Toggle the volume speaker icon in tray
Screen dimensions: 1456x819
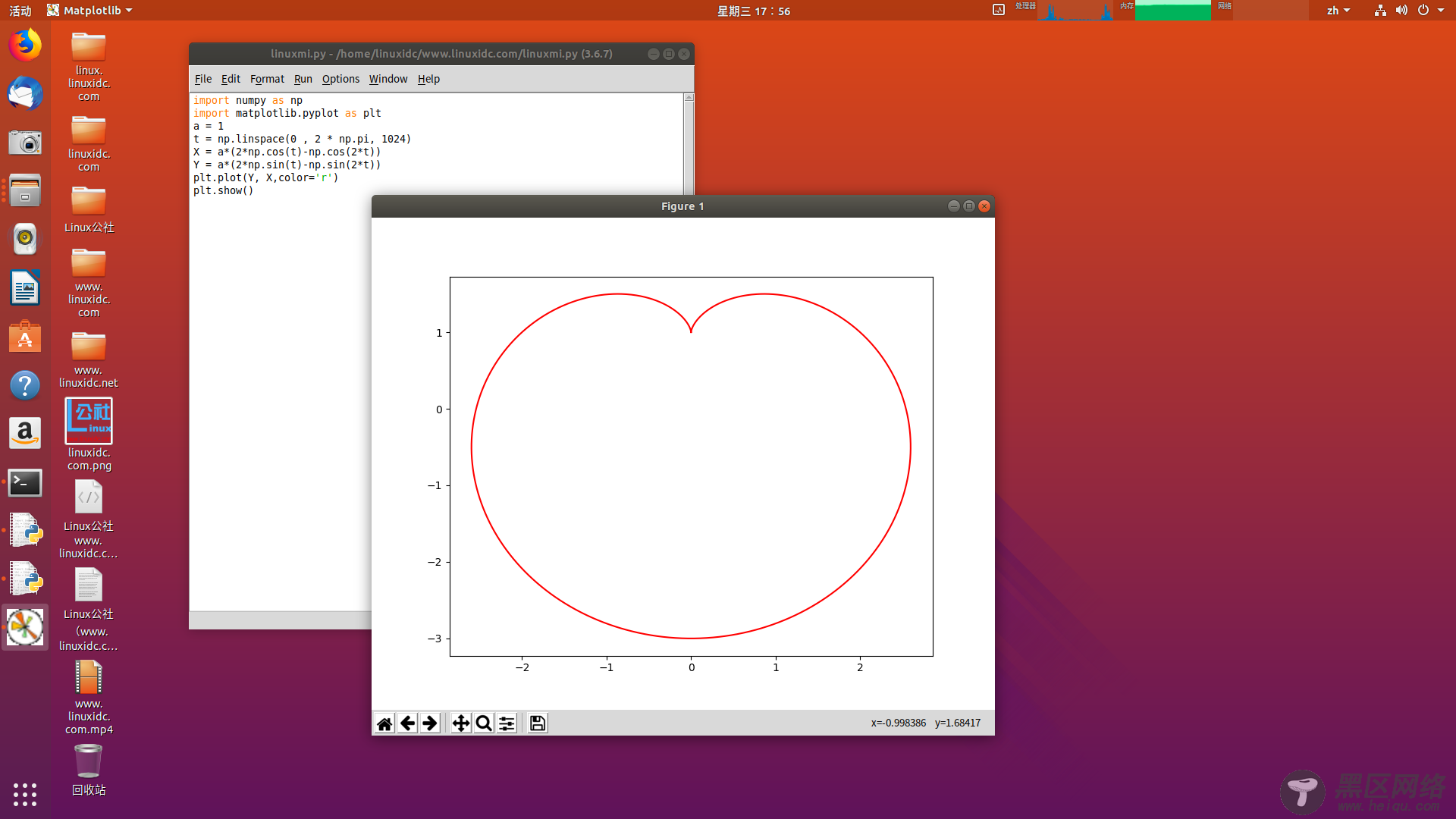pyautogui.click(x=1401, y=11)
